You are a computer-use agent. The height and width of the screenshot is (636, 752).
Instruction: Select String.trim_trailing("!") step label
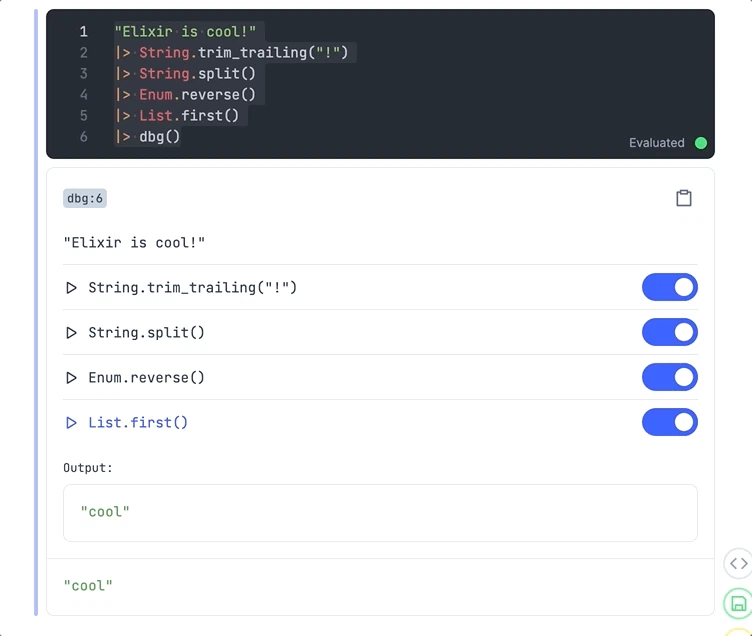pos(193,288)
